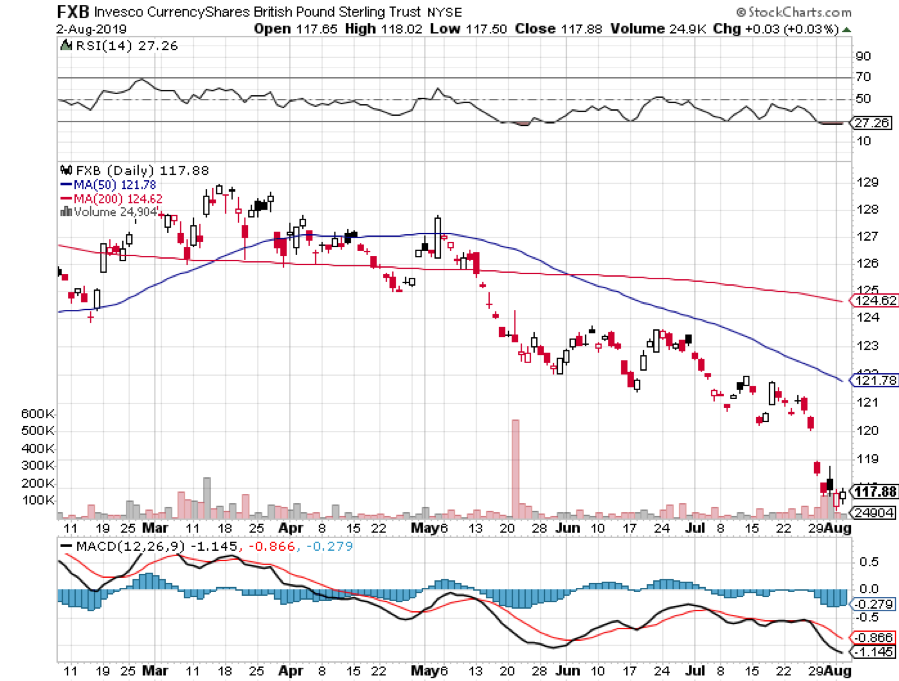Click the 600K volume scale label
899x681 pixels.
click(38, 413)
